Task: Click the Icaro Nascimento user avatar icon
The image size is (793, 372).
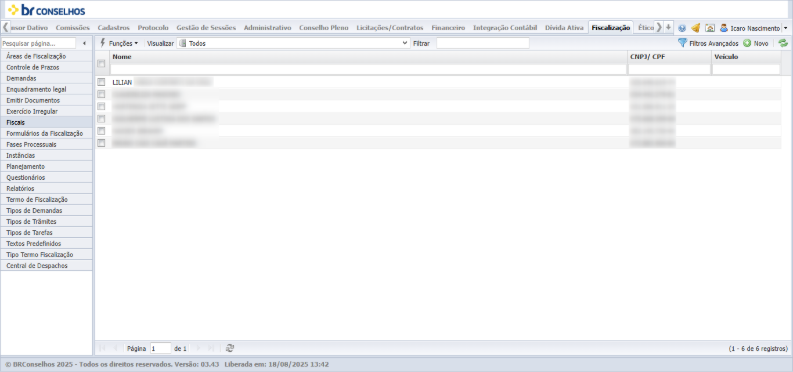Action: [x=724, y=28]
